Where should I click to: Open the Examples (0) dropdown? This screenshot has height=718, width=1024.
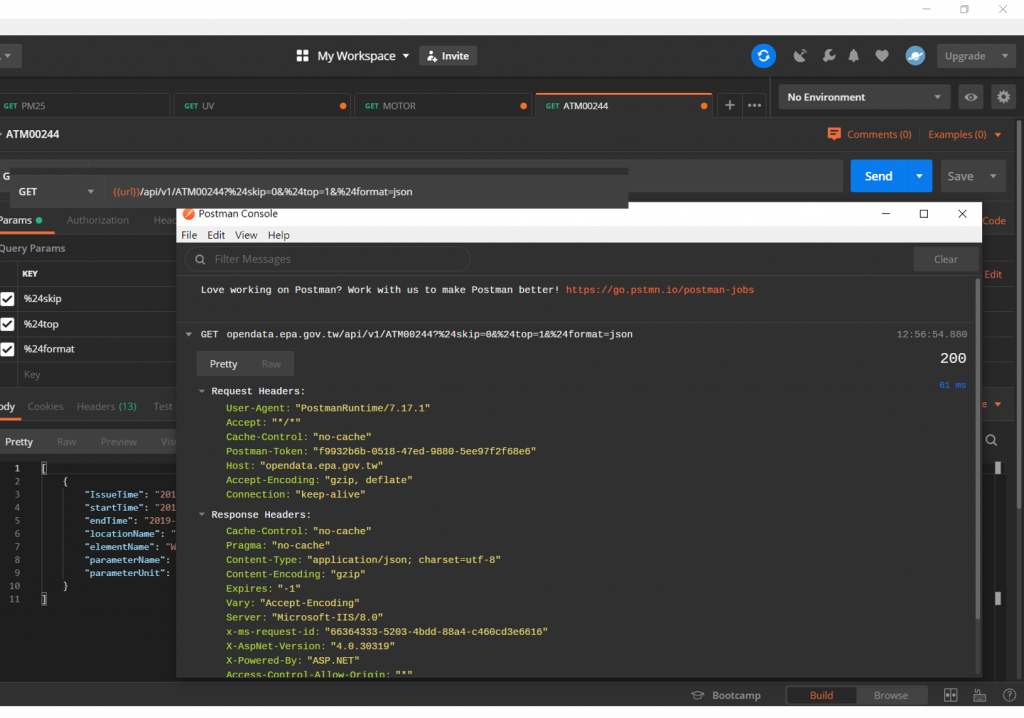[x=965, y=135]
